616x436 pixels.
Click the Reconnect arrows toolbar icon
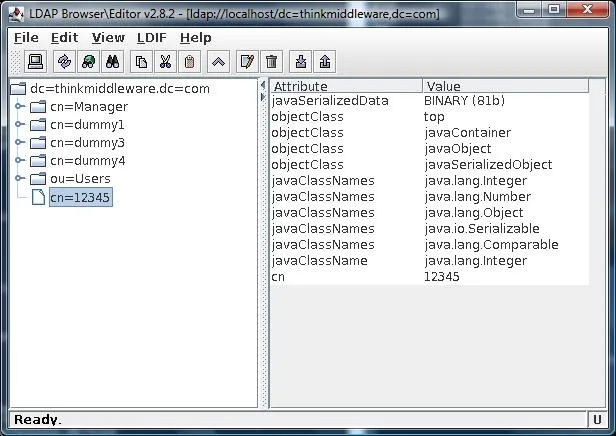(64, 62)
